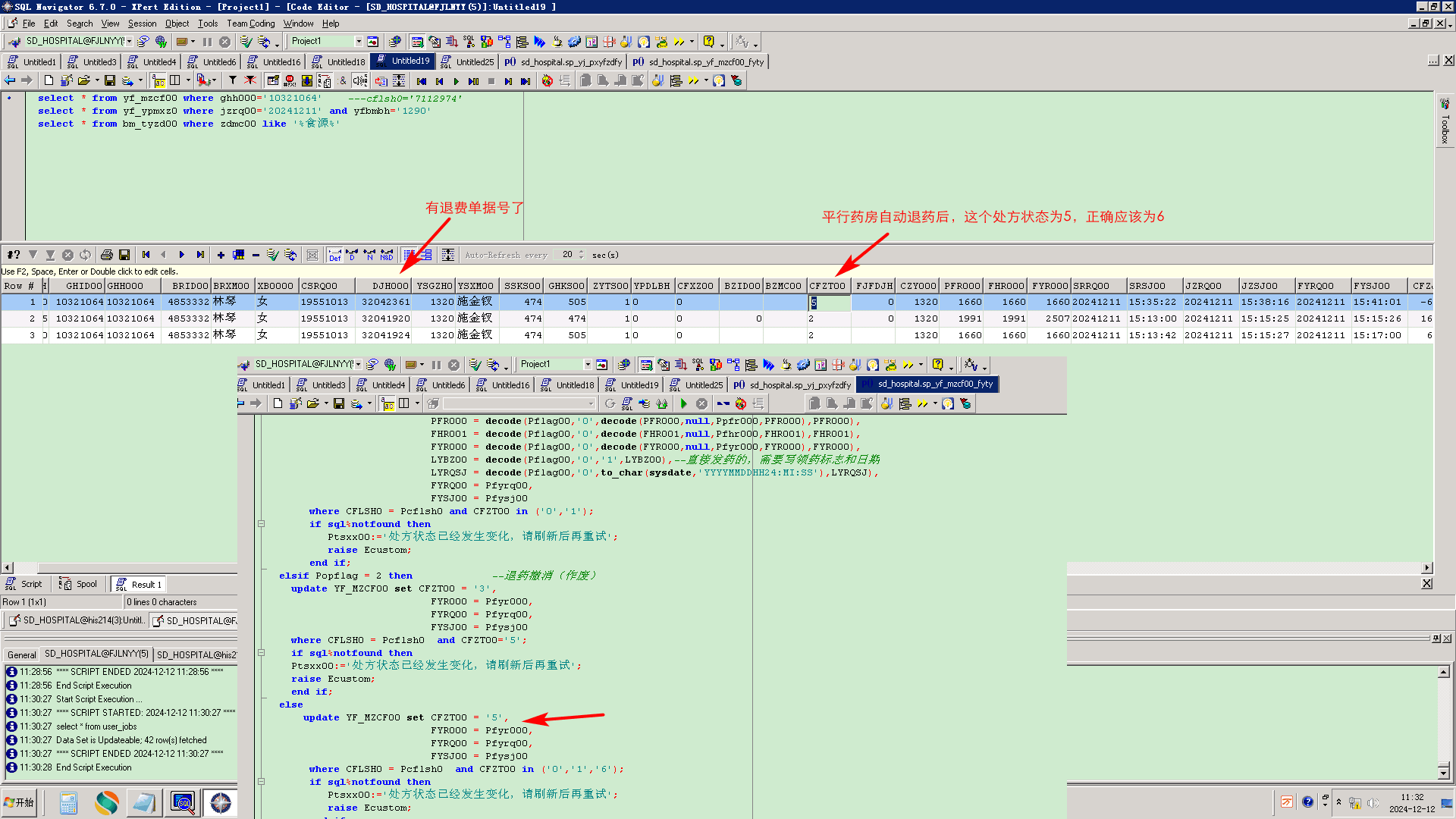
Task: Insert a new row with plus icon
Action: click(x=221, y=255)
